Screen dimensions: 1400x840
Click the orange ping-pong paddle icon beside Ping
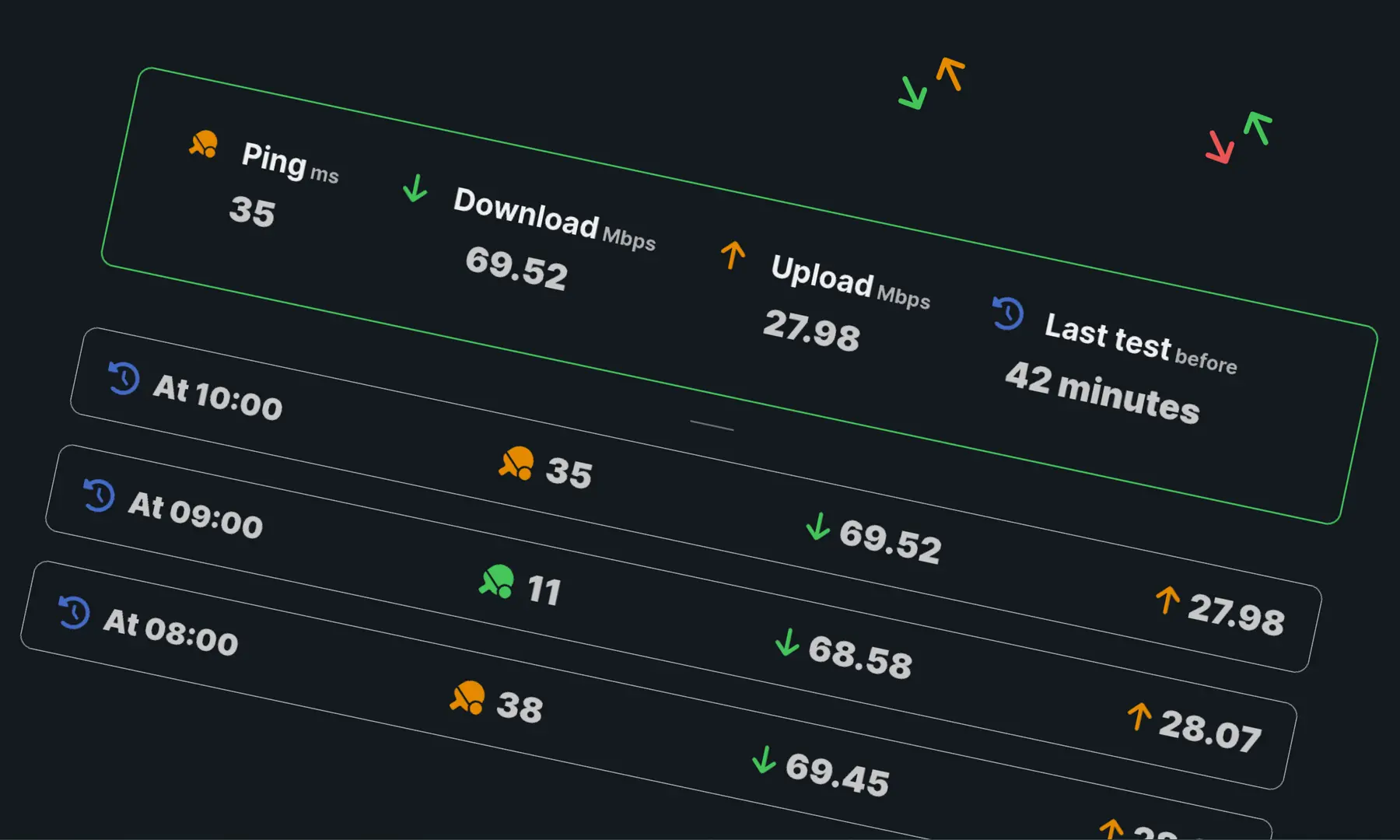coord(204,144)
